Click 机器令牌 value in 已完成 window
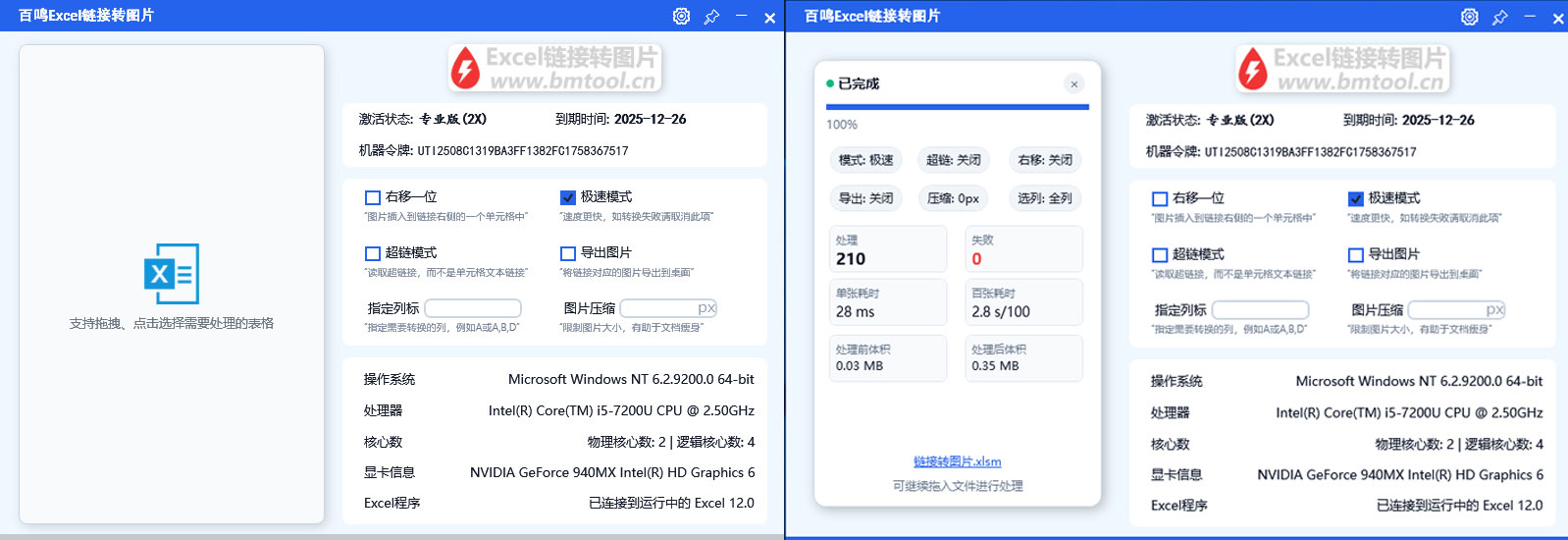The image size is (1568, 540). pos(1311,152)
